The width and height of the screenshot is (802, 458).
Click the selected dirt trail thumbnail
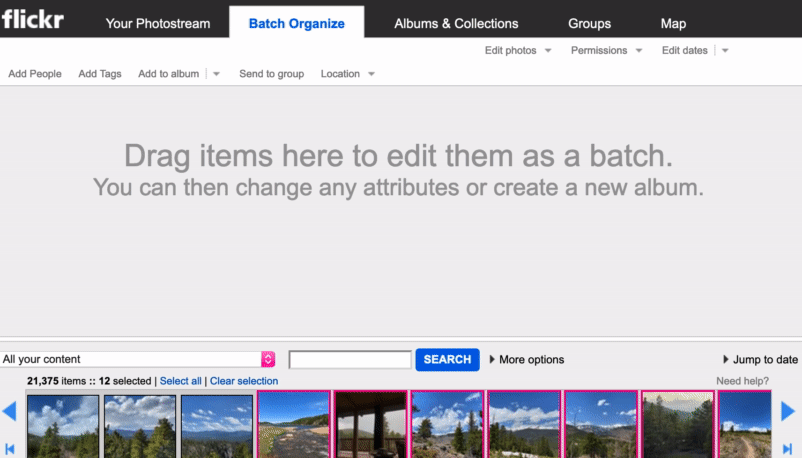pyautogui.click(x=745, y=425)
